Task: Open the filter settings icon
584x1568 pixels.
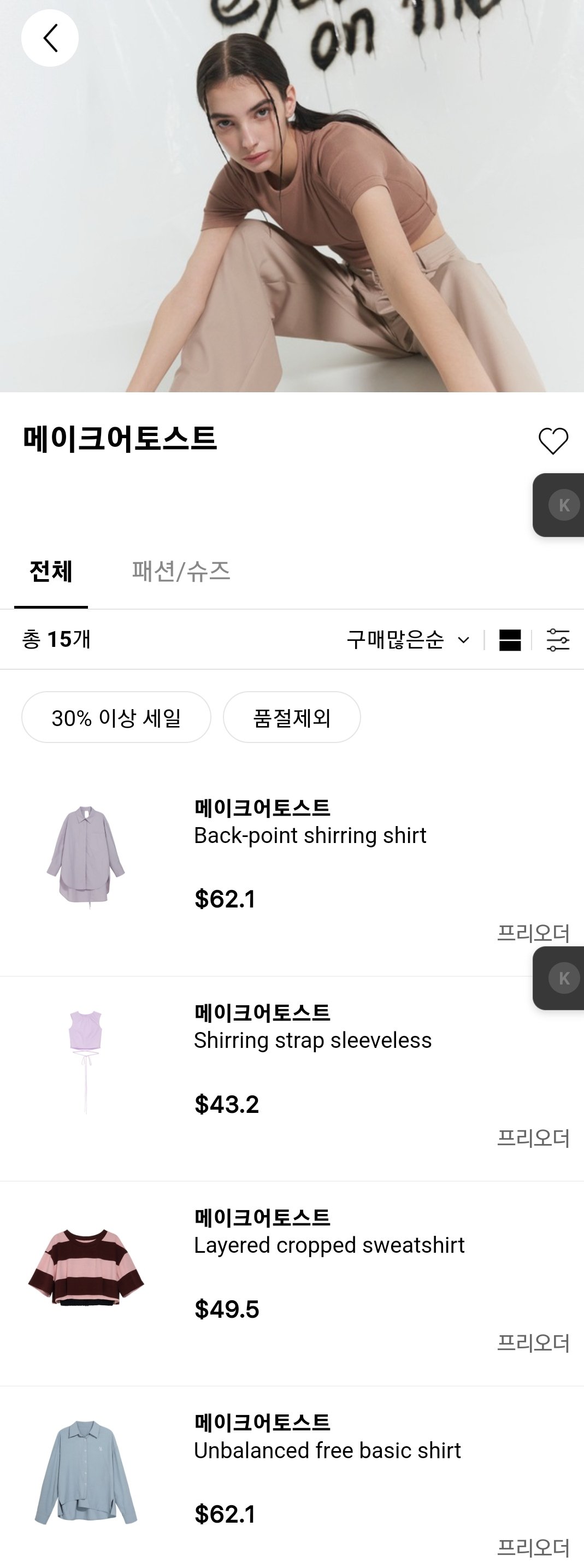Action: click(558, 640)
